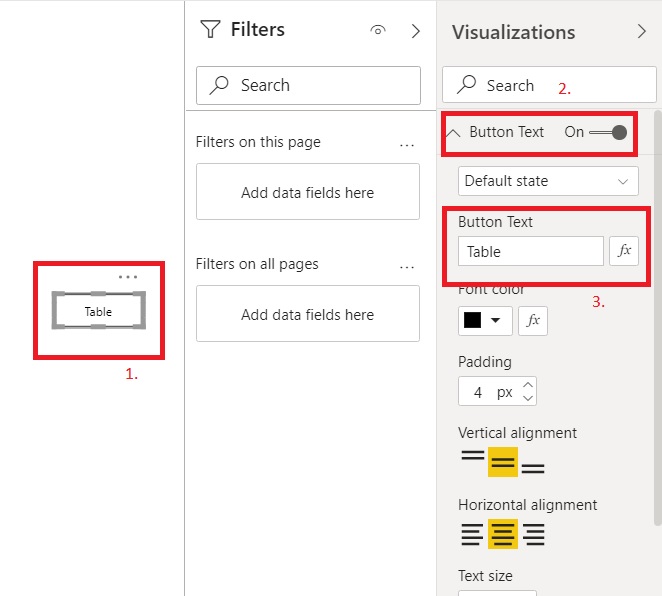The image size is (662, 596).
Task: Collapse the Button Text section
Action: tap(454, 132)
